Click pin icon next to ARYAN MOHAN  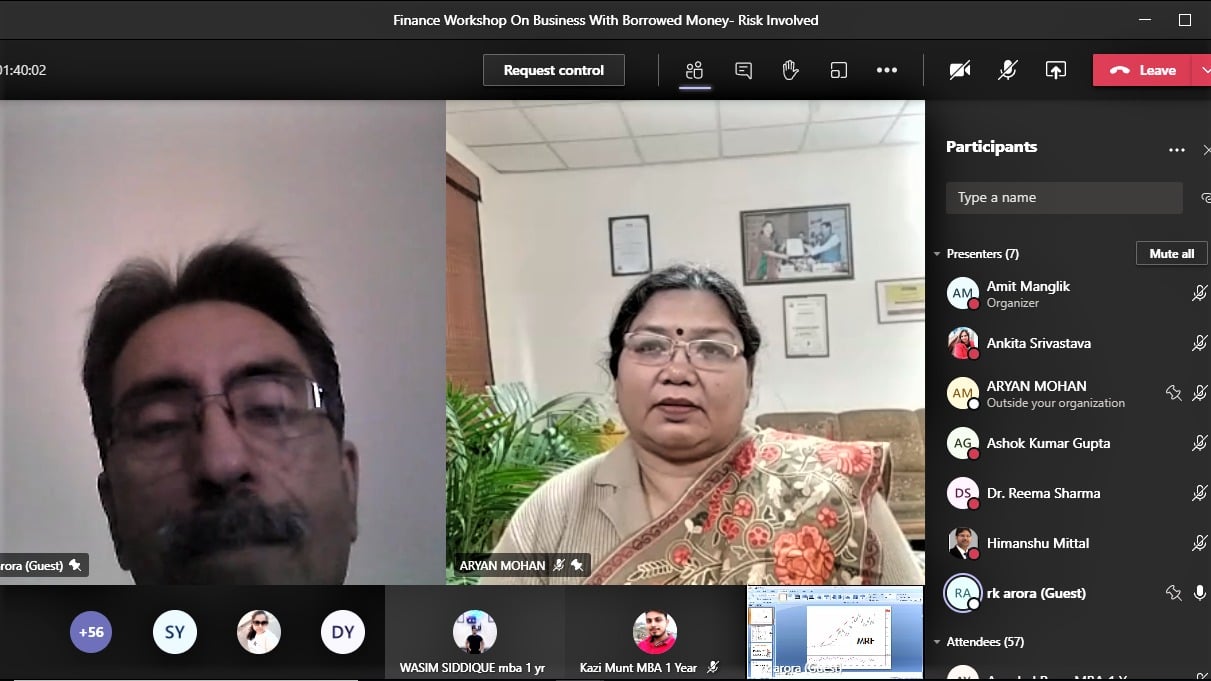click(1174, 393)
